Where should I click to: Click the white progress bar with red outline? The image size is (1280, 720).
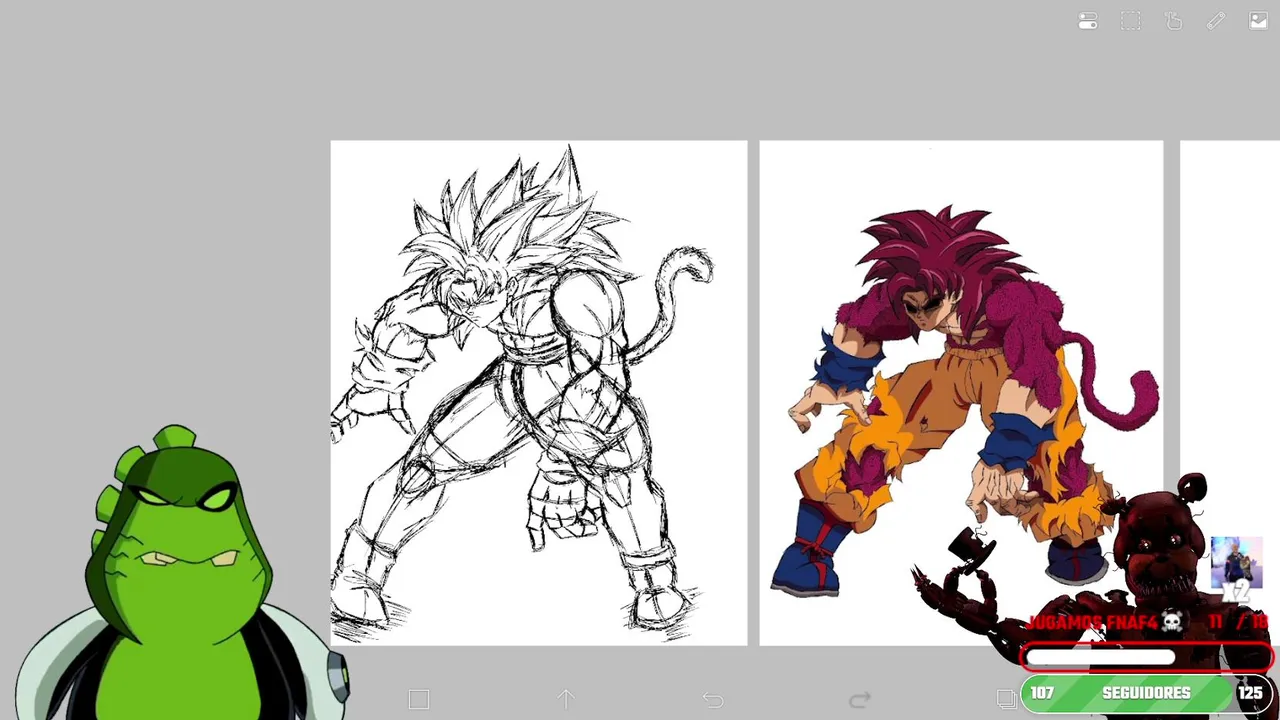point(1147,657)
